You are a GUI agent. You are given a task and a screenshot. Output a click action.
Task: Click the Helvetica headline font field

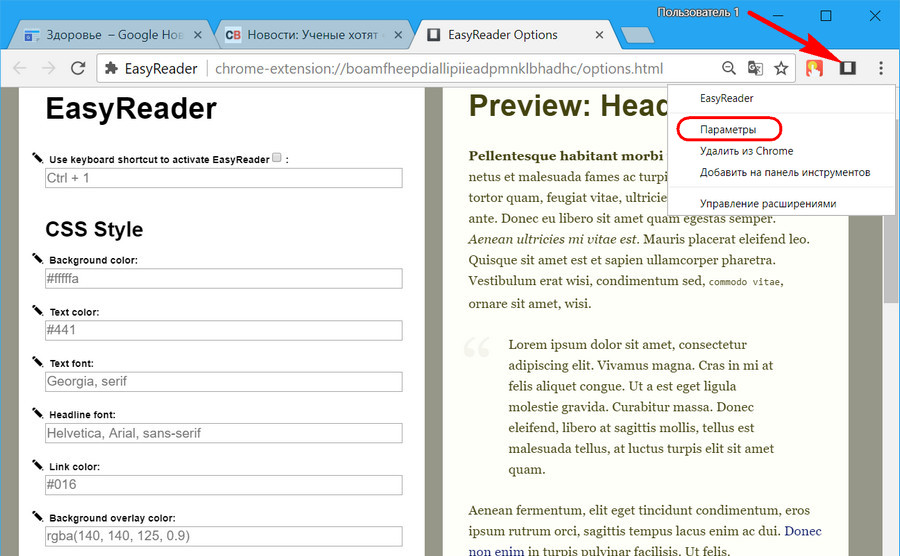pos(224,433)
